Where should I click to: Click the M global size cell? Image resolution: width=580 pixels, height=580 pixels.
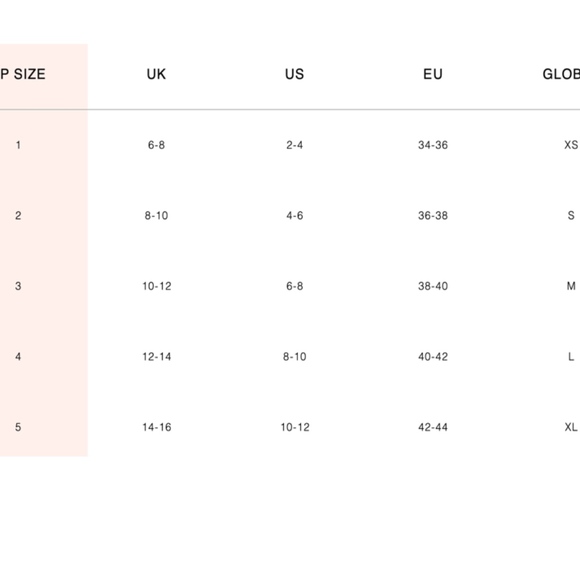coord(571,286)
